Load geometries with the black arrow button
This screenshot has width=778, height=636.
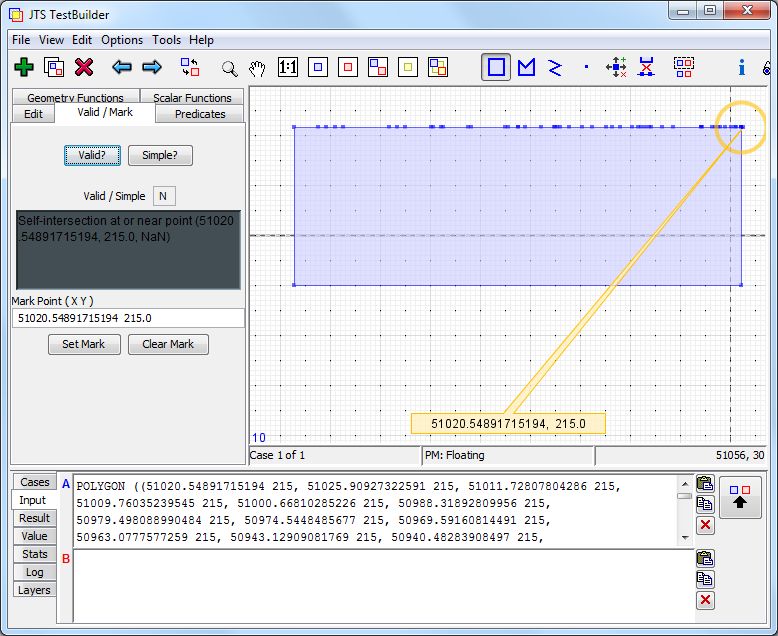click(740, 497)
